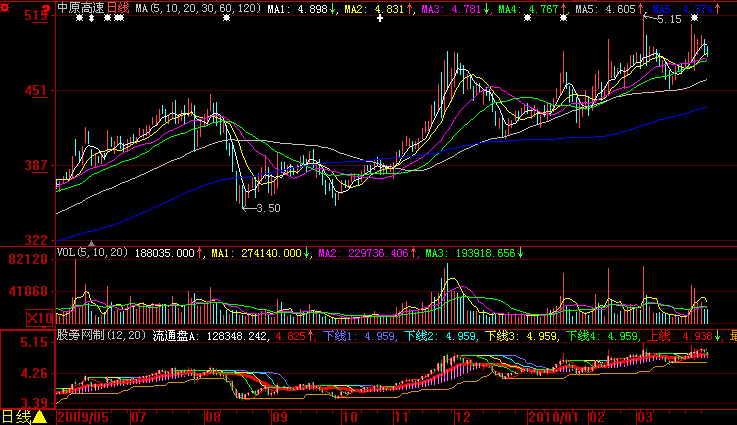This screenshot has width=737, height=425.
Task: Click the double star info marker
Action: [119, 18]
